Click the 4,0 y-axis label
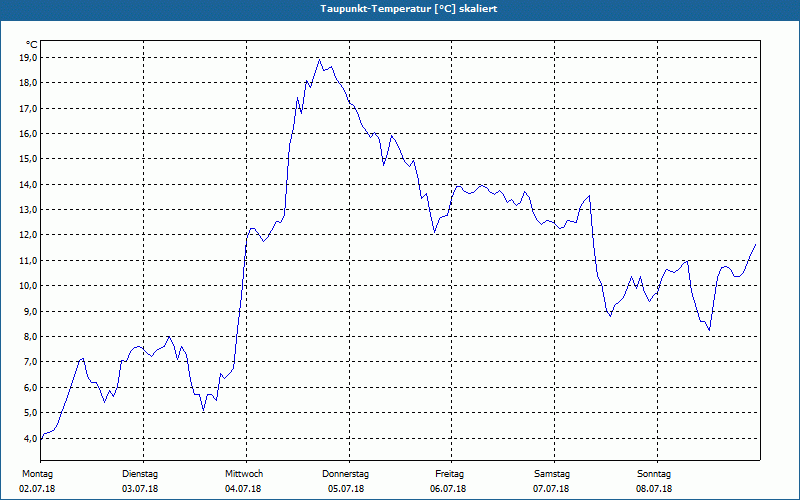The image size is (800, 500). tap(30, 438)
